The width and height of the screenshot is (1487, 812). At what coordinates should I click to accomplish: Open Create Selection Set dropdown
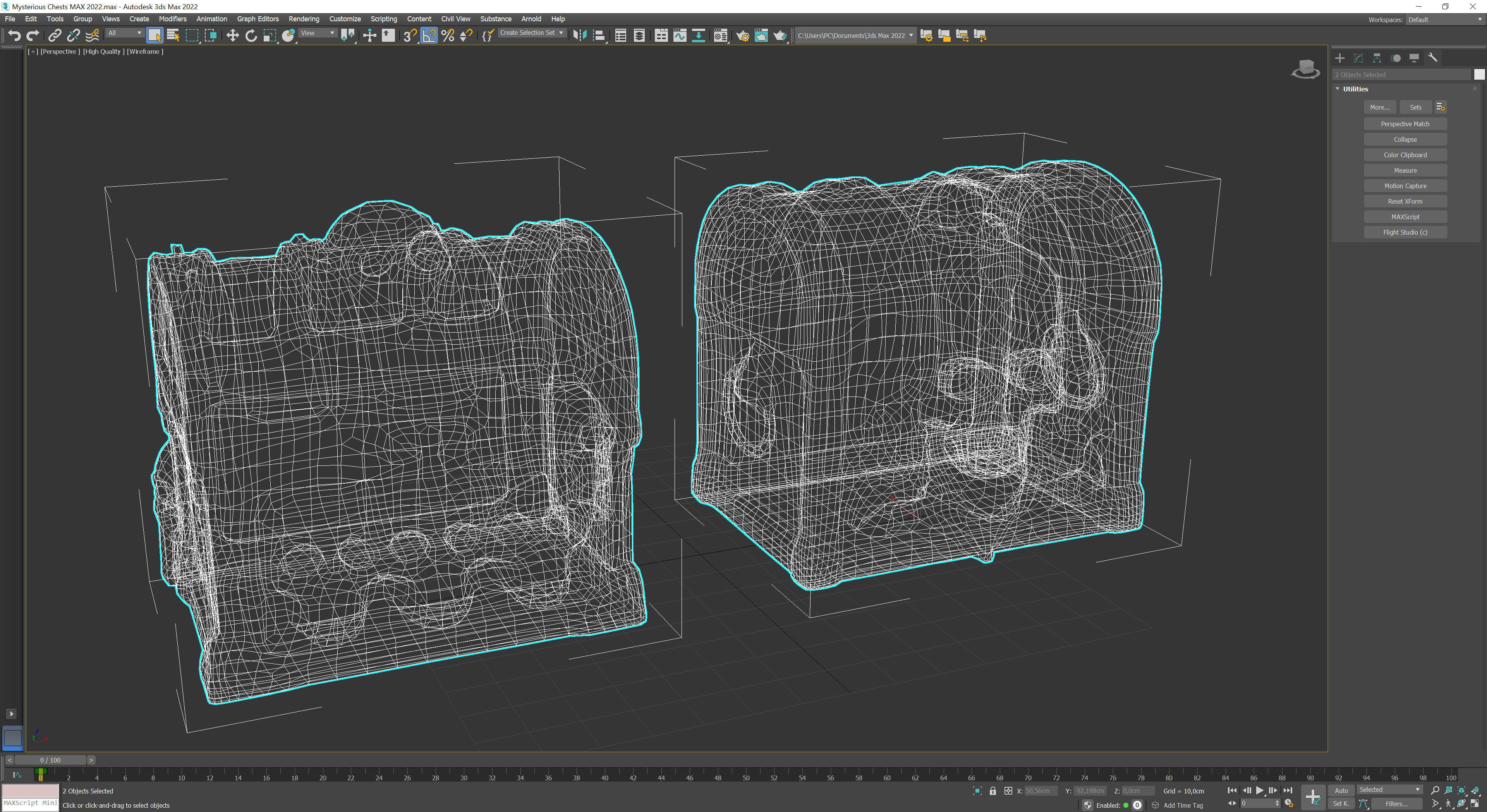[x=532, y=33]
